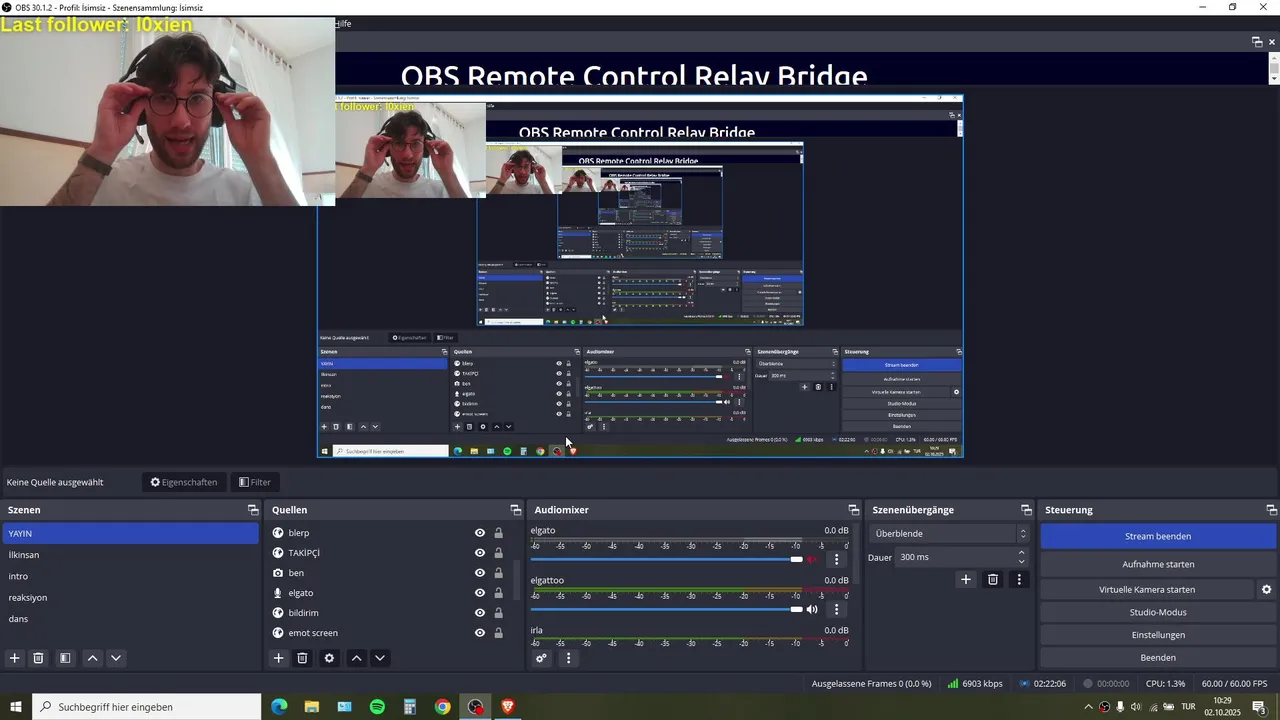Image resolution: width=1280 pixels, height=720 pixels.
Task: Open the transition properties three-dot menu
Action: coord(1019,579)
